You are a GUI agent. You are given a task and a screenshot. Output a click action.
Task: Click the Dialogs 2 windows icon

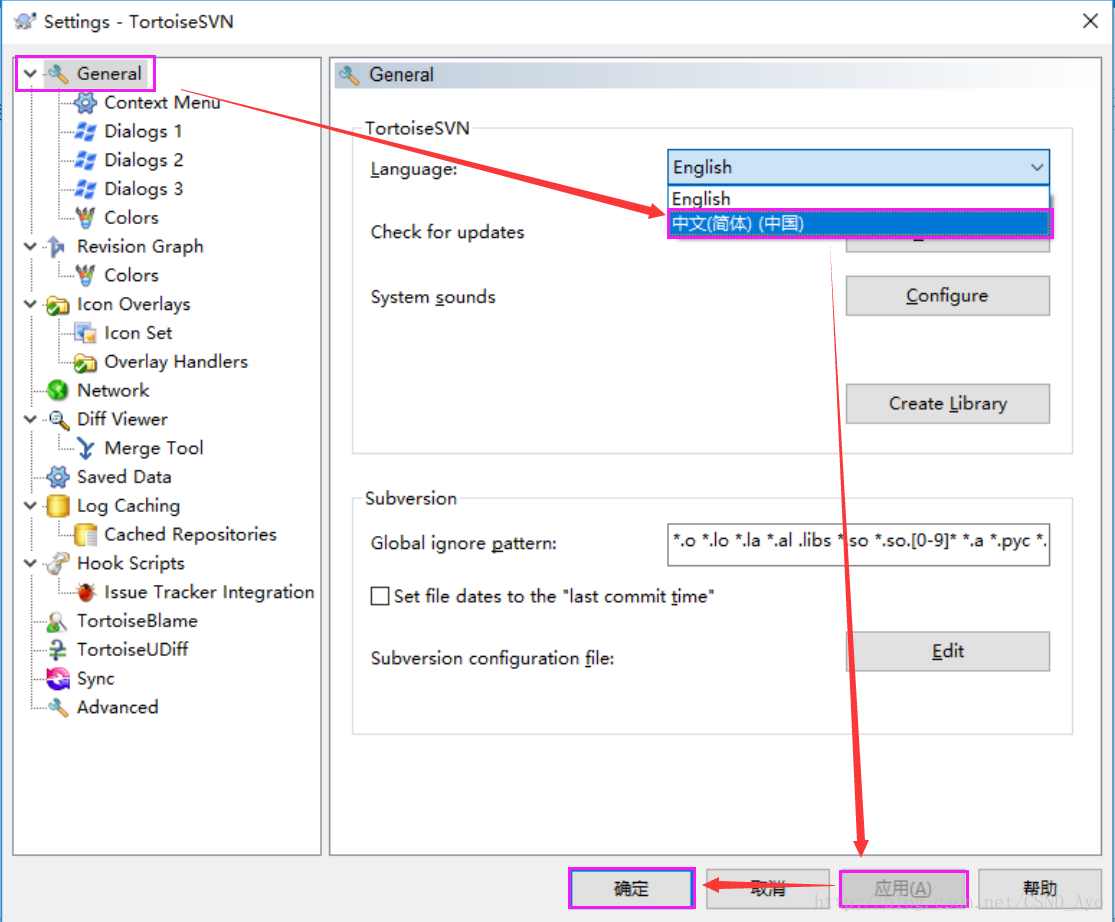tap(85, 161)
